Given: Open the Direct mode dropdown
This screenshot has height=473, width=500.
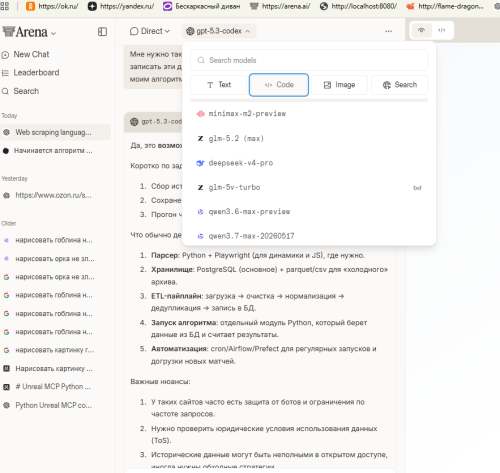Looking at the screenshot, I should 150,31.
